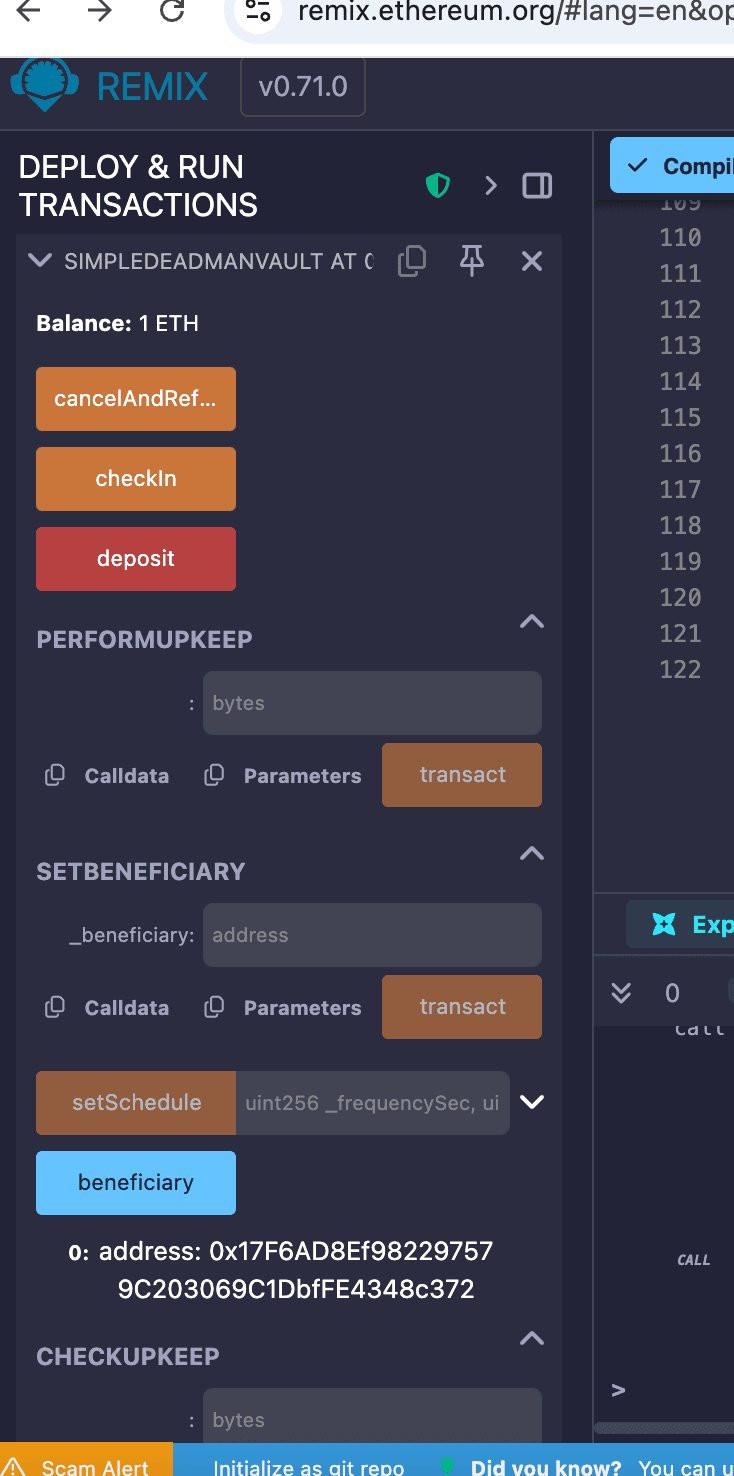Remove the deployed SimpleDeadmanVault instance
The image size is (734, 1476).
(532, 261)
